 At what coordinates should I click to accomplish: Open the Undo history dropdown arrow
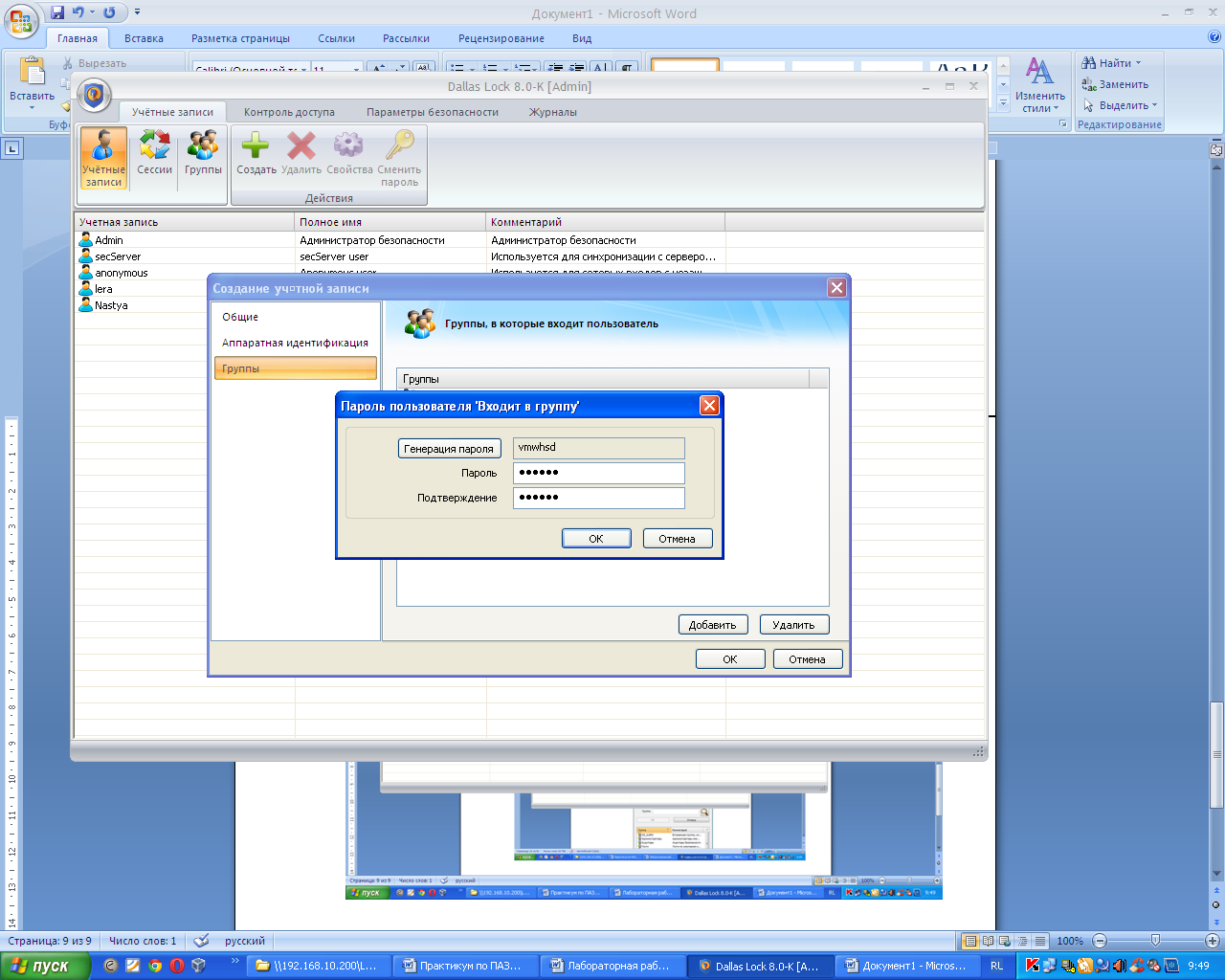tap(92, 12)
